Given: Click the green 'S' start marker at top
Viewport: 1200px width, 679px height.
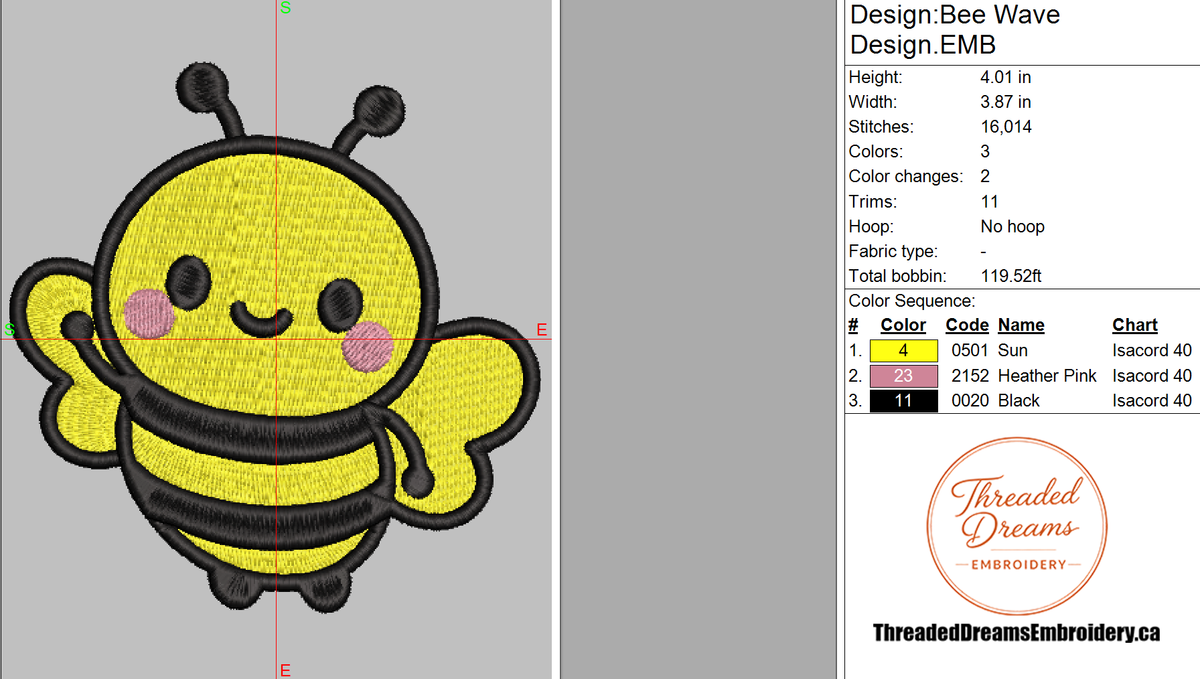Looking at the screenshot, I should point(286,8).
